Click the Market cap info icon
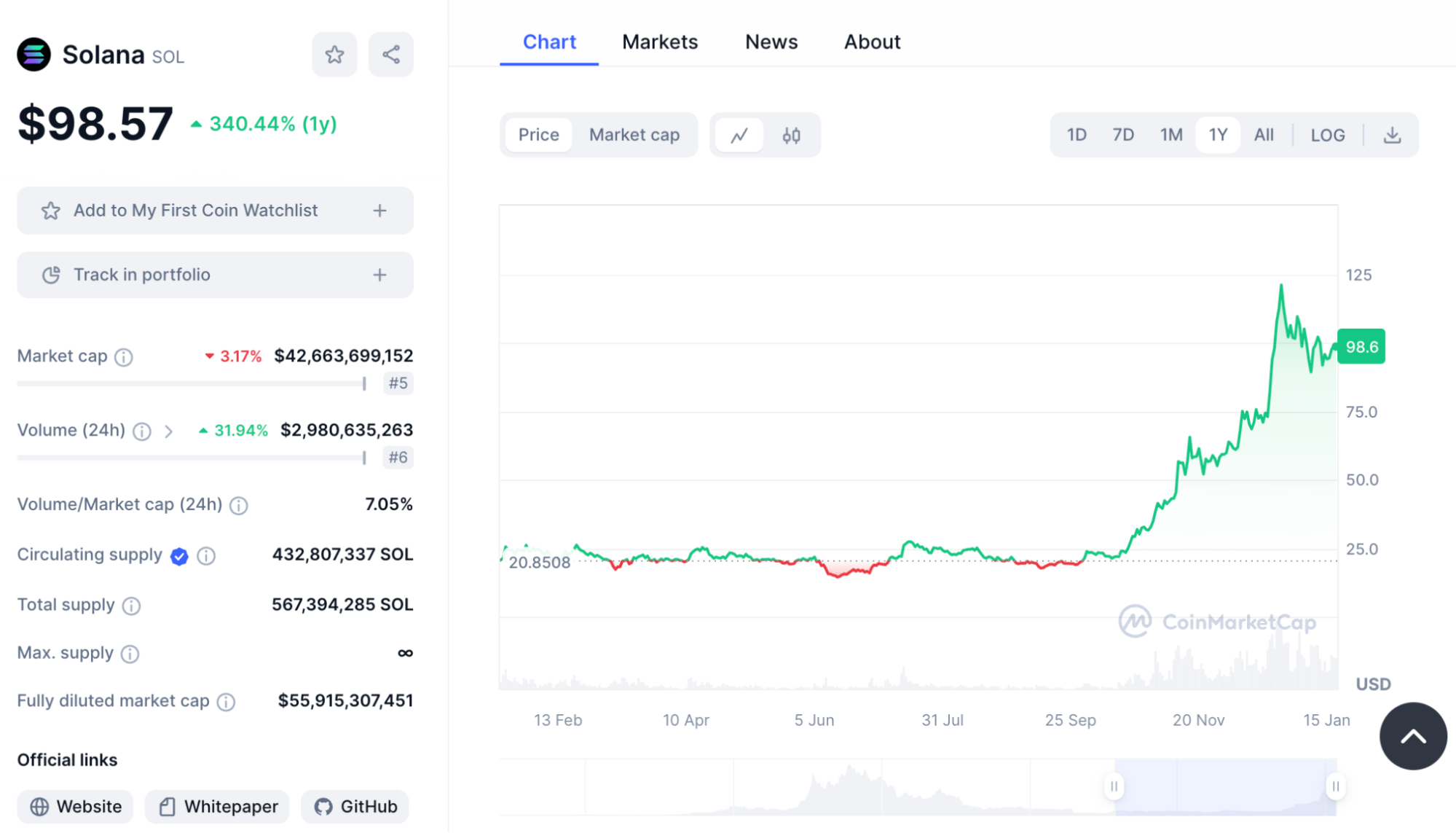 124,357
